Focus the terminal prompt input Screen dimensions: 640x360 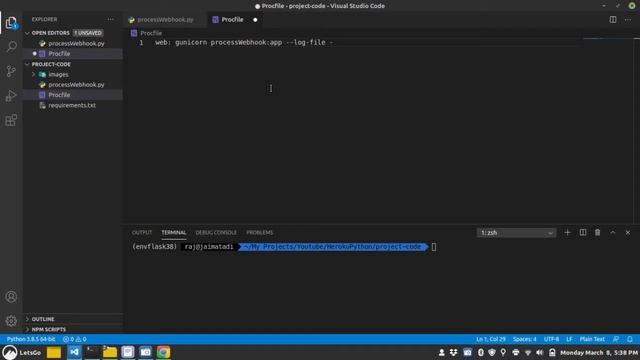tap(433, 247)
